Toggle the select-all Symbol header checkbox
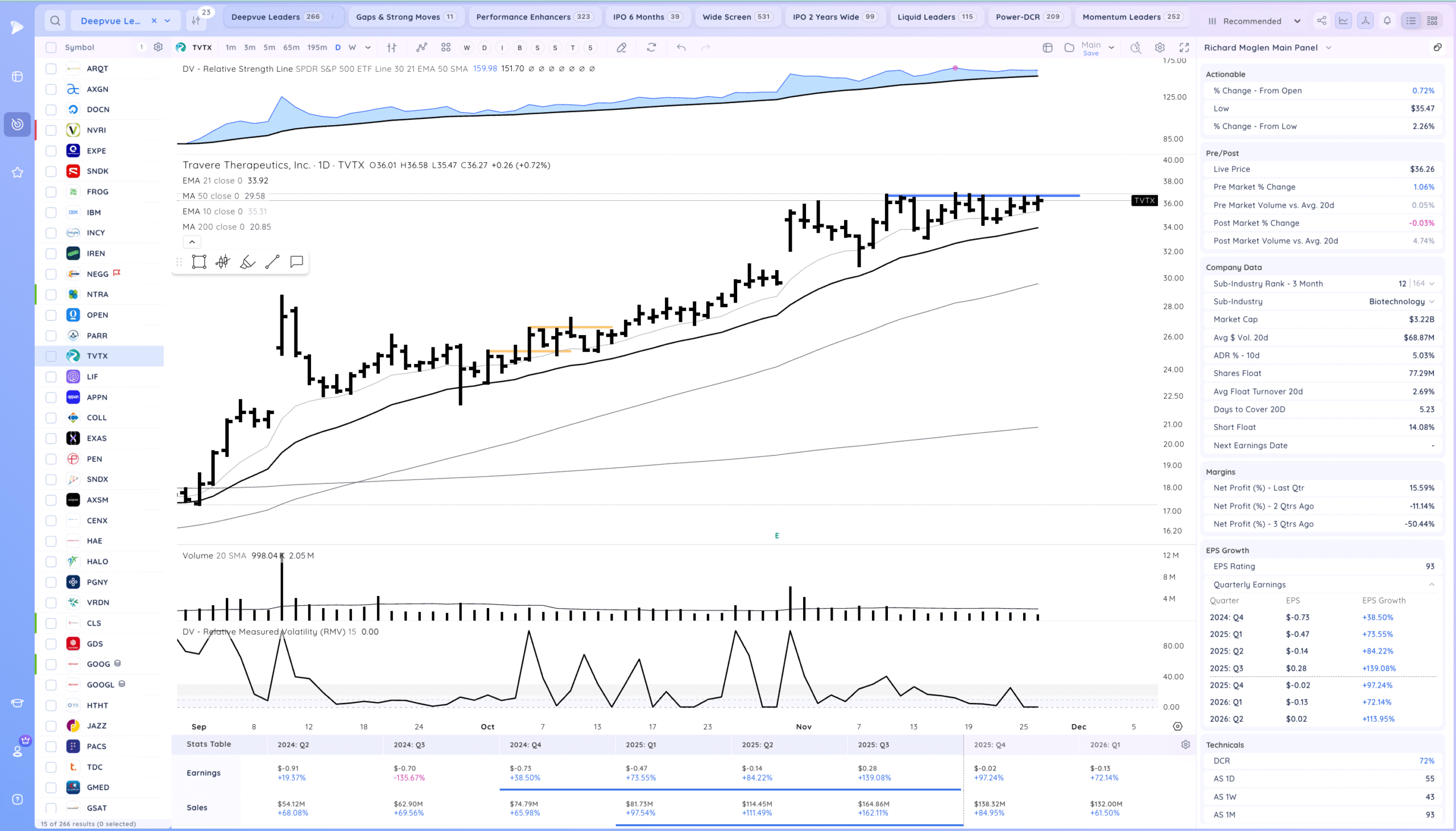Screen dimensions: 1456x831 coord(51,47)
